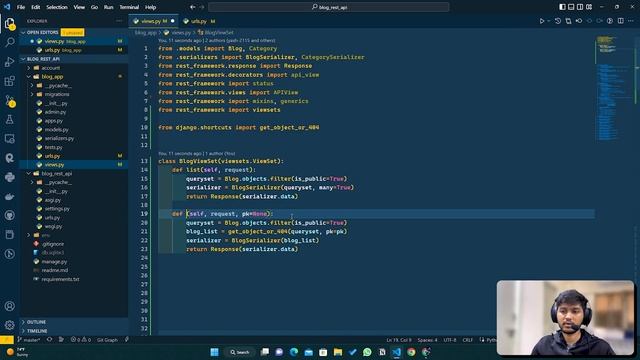Click Git Graph in status bar
This screenshot has width=640, height=360.
point(107,340)
